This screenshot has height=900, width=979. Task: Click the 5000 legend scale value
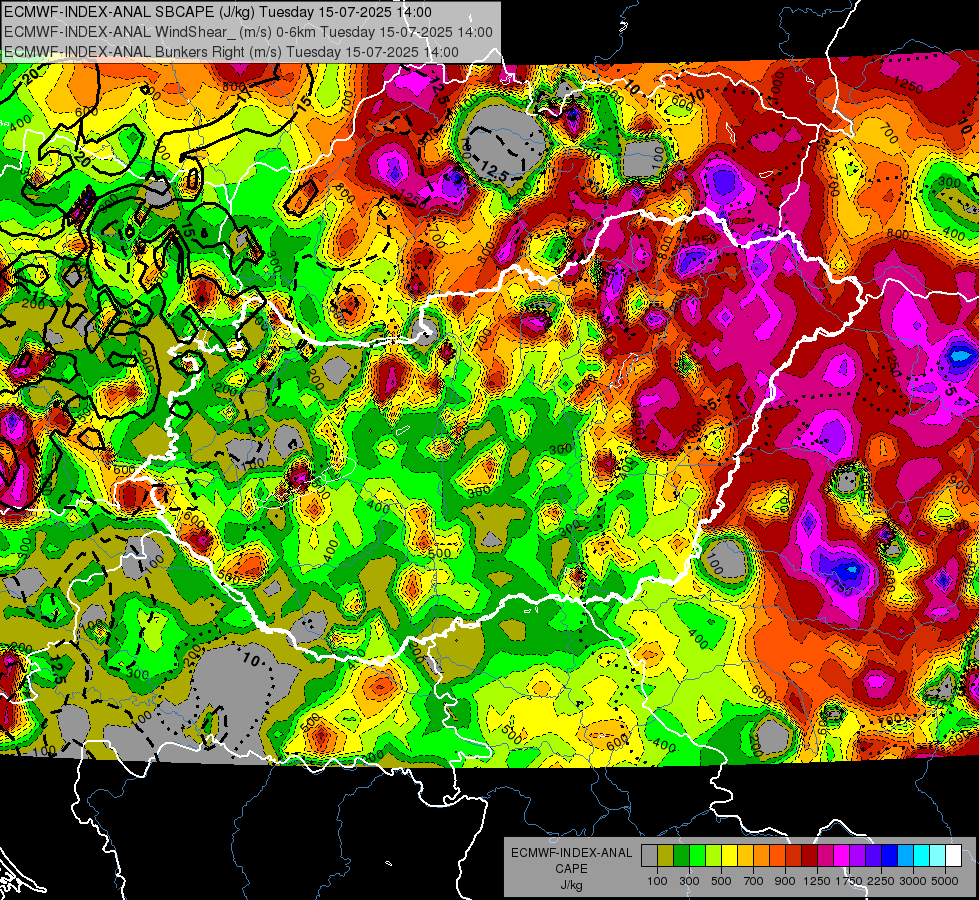coord(945,881)
